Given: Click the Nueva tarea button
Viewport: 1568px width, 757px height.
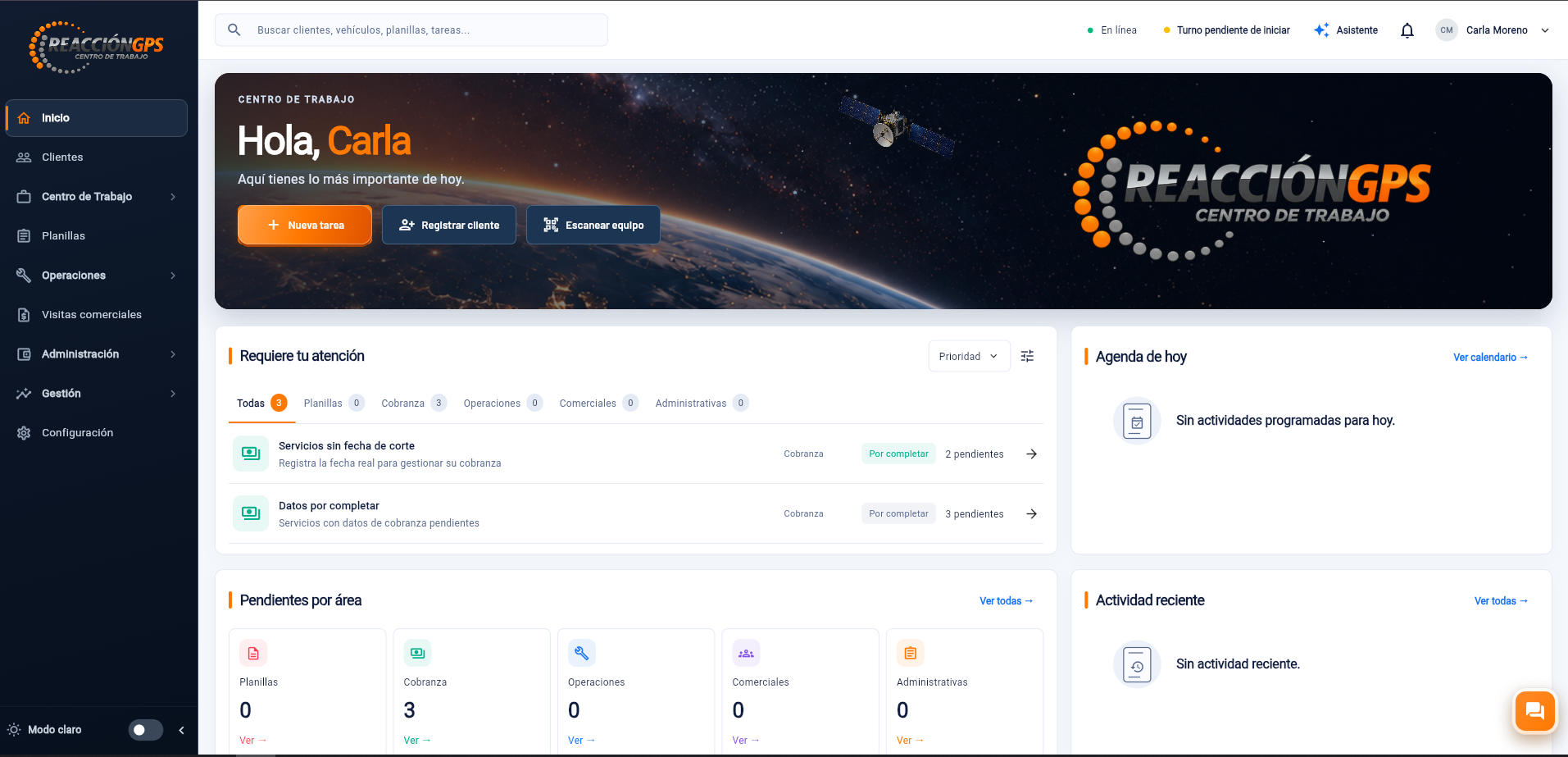Looking at the screenshot, I should tap(305, 225).
